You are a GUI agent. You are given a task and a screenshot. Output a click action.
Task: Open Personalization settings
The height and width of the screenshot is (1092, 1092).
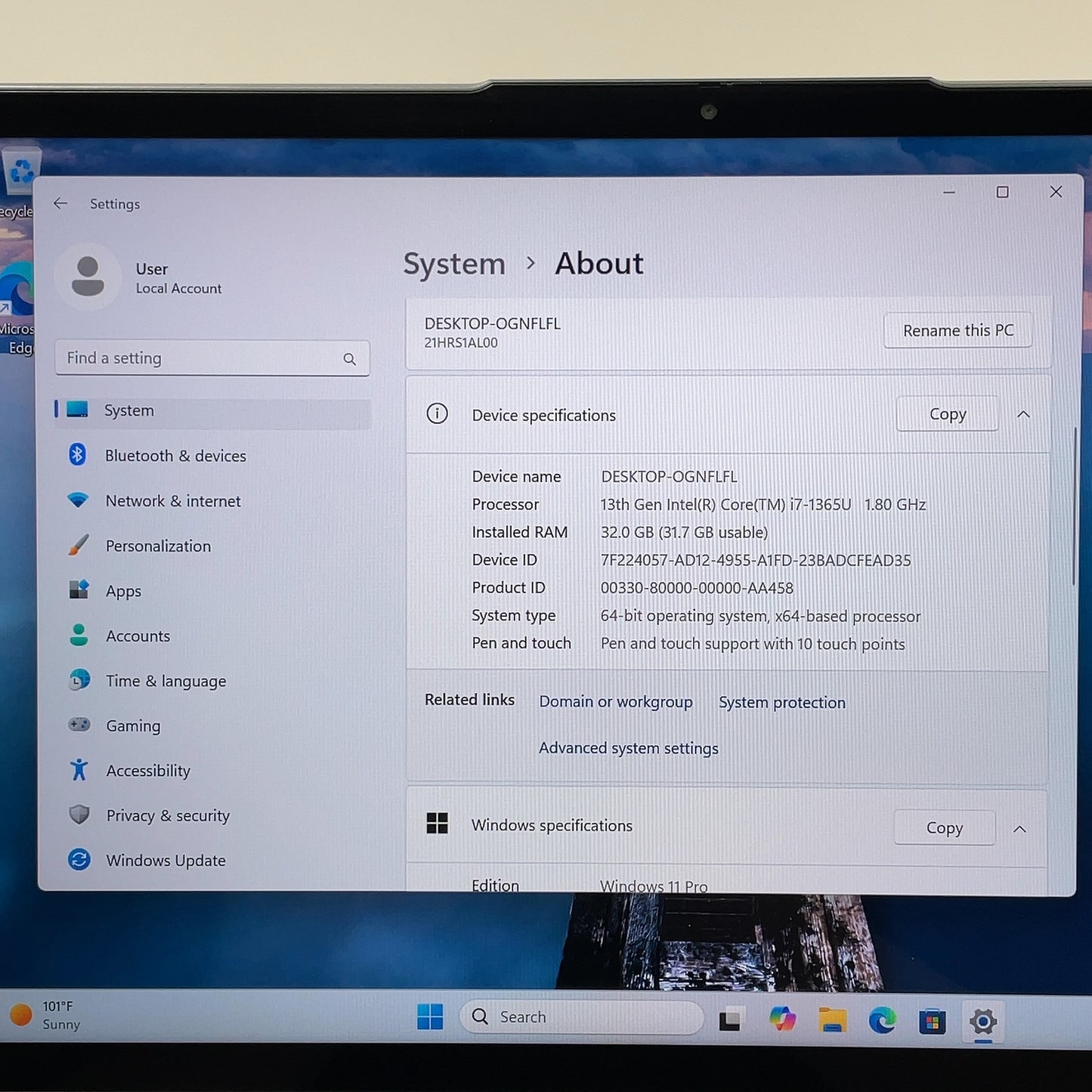point(212,546)
